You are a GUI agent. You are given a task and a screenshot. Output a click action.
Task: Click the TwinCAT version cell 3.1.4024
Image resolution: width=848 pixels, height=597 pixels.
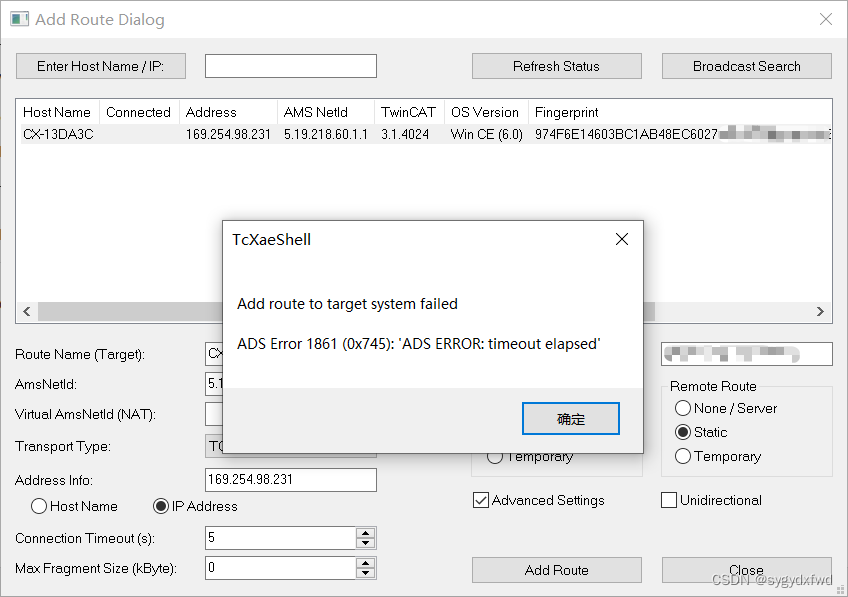point(405,134)
